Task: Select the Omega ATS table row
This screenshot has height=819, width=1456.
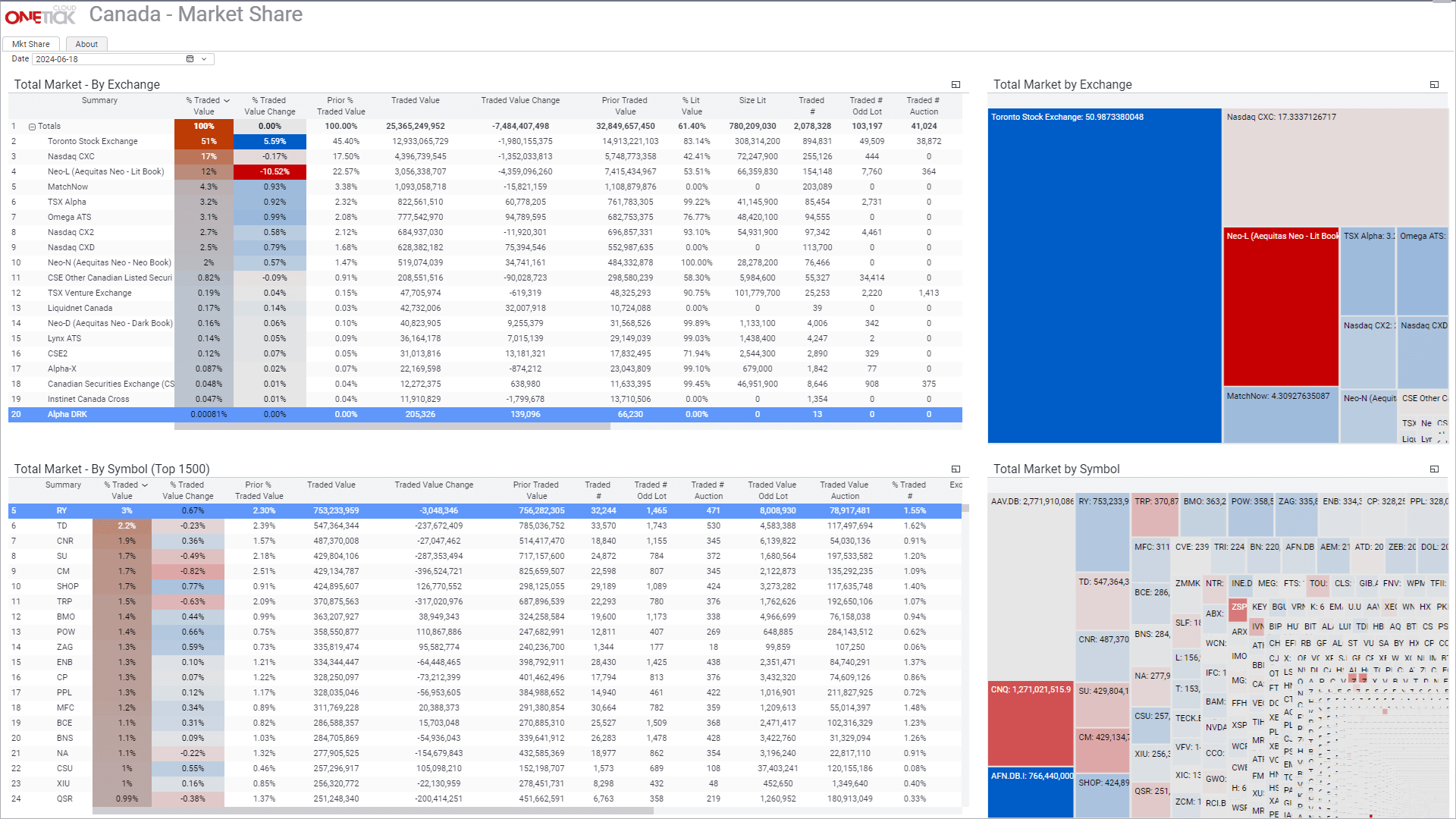Action: 485,217
